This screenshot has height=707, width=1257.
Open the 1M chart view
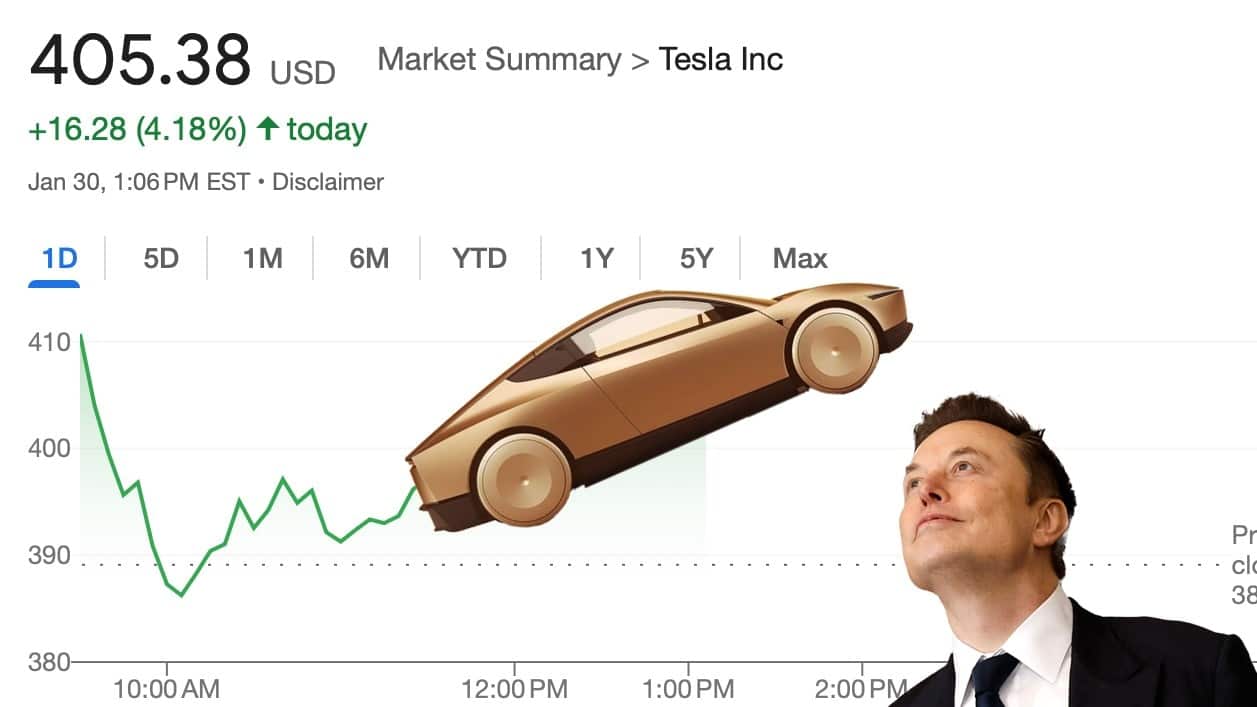[x=260, y=258]
